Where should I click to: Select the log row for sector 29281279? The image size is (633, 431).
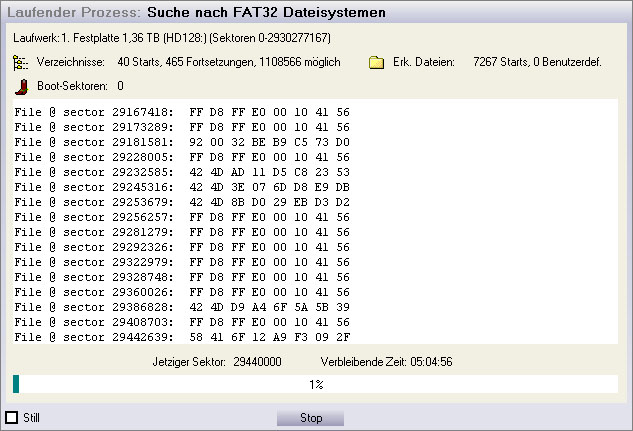point(182,232)
